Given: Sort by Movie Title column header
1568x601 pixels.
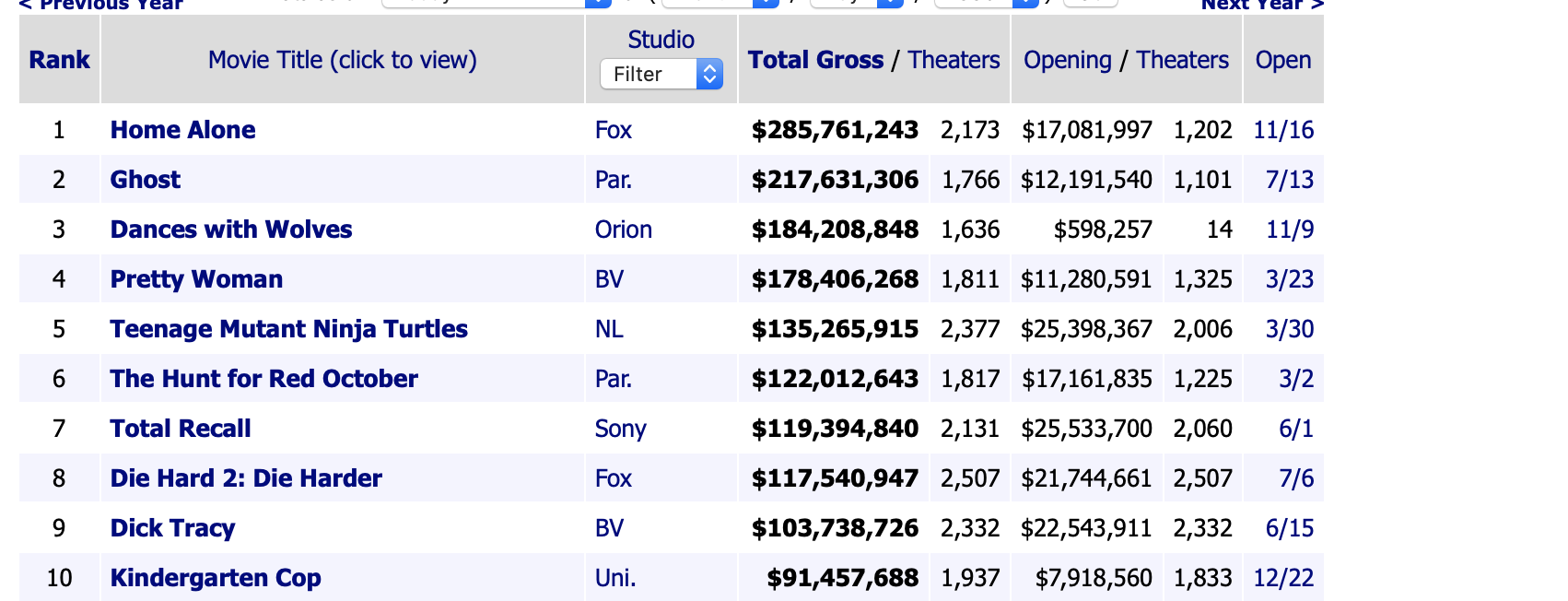Looking at the screenshot, I should pos(342,60).
